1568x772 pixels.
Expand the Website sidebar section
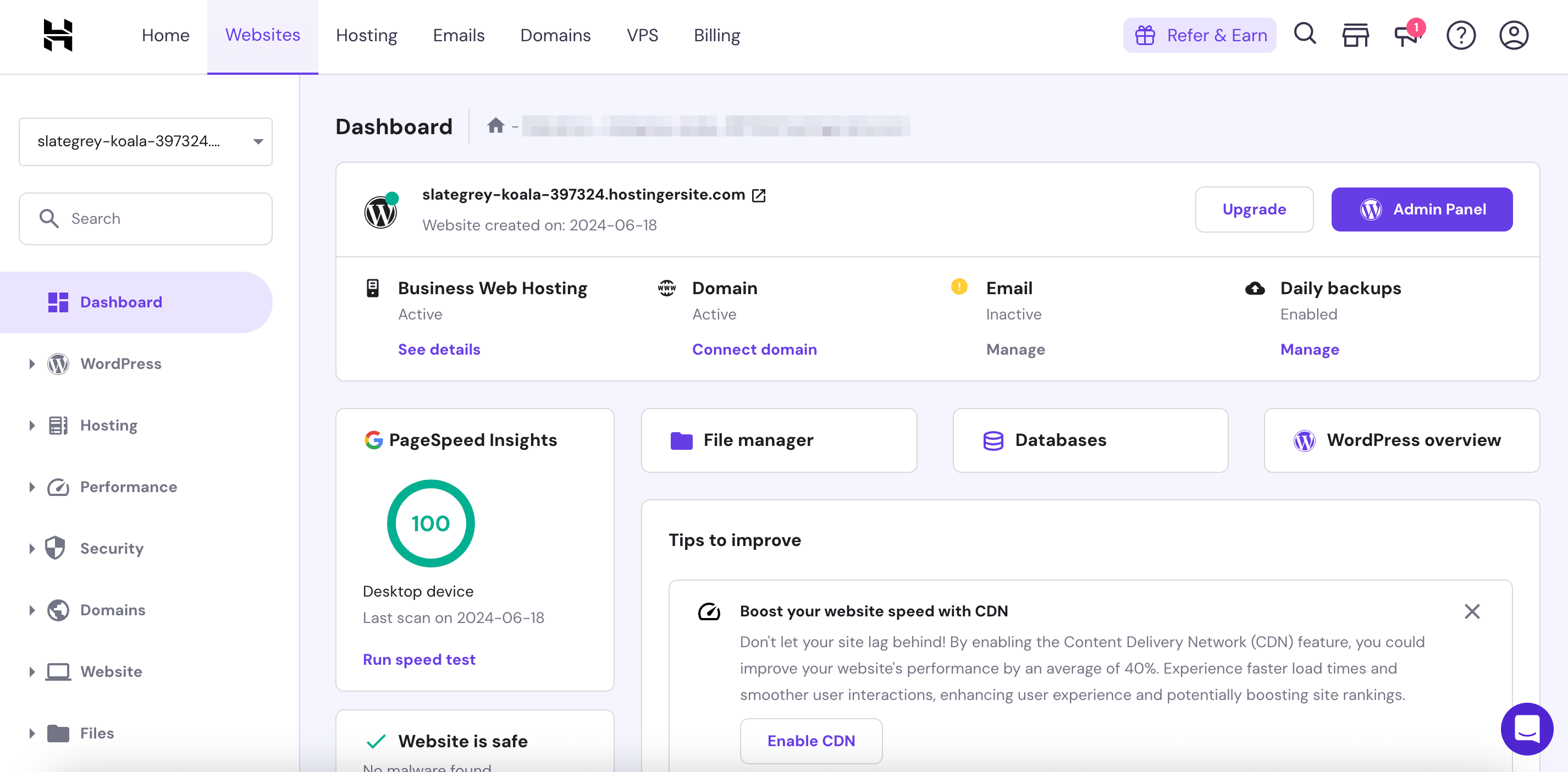[32, 671]
